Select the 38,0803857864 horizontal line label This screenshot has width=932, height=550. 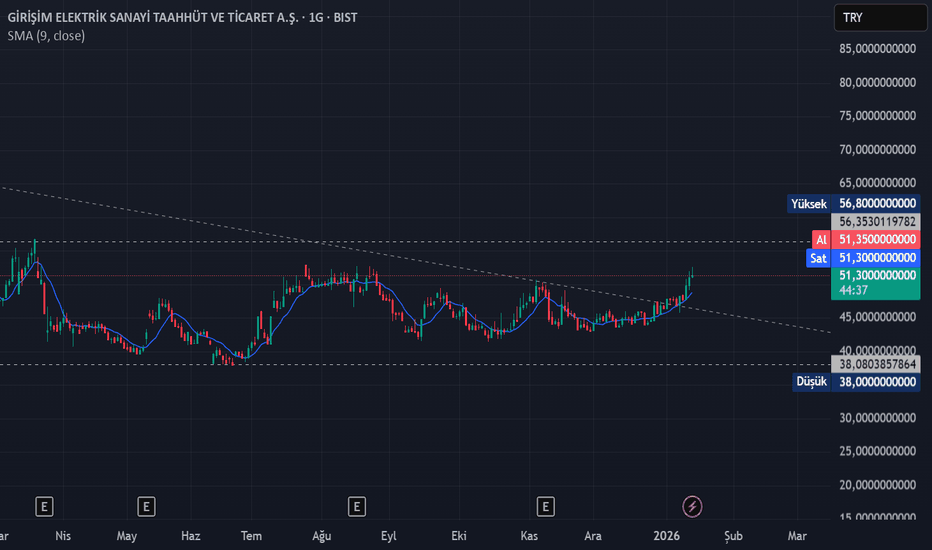[x=876, y=364]
